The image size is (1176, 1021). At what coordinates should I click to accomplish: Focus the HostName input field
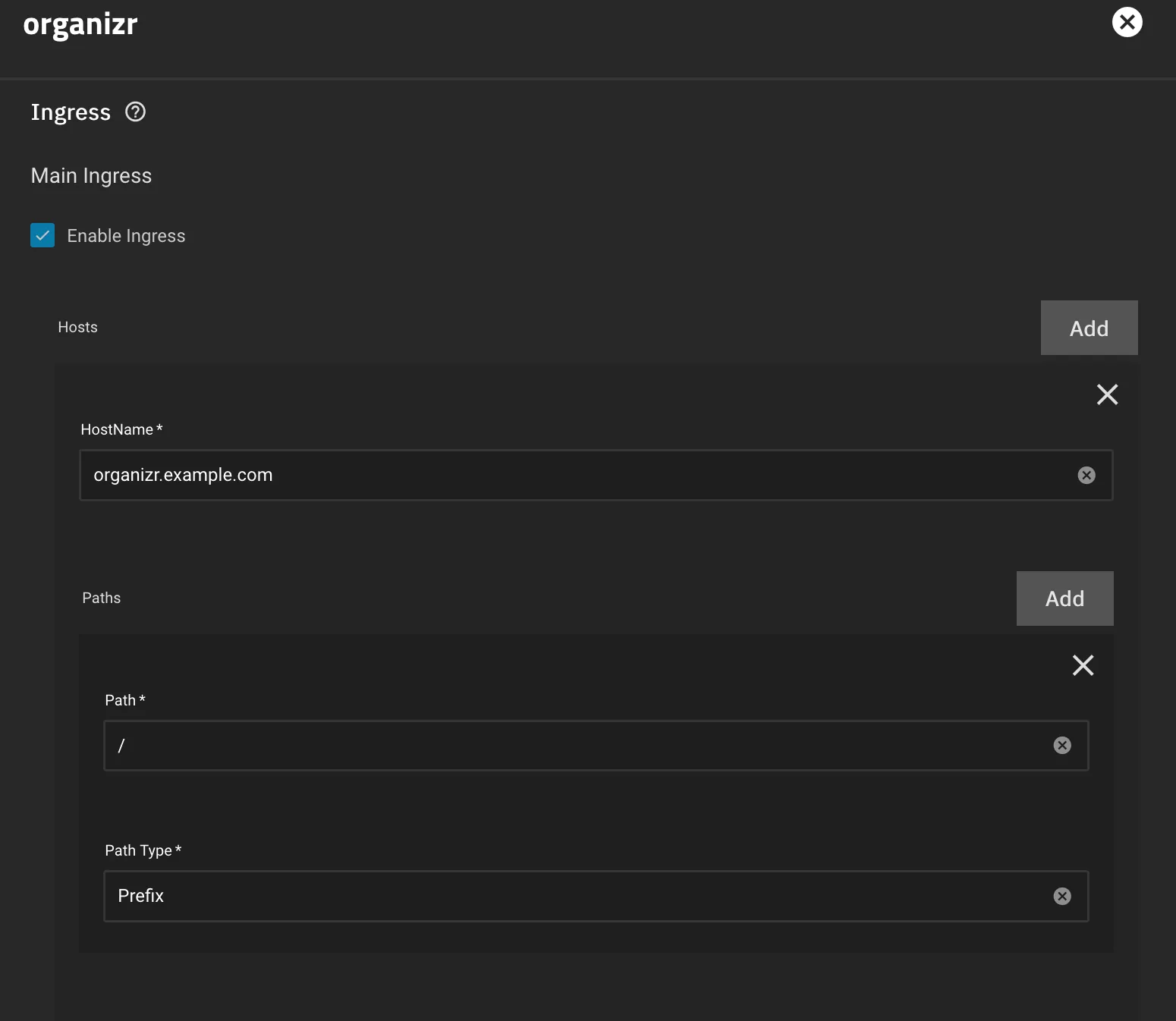[577, 475]
